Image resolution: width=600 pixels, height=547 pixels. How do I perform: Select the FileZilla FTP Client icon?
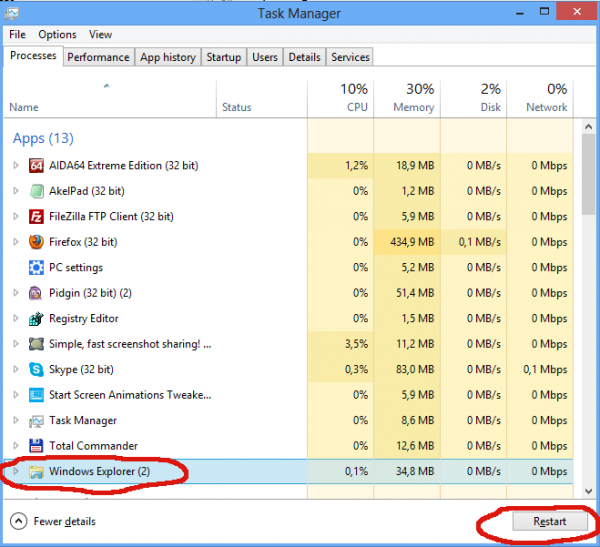(x=36, y=216)
